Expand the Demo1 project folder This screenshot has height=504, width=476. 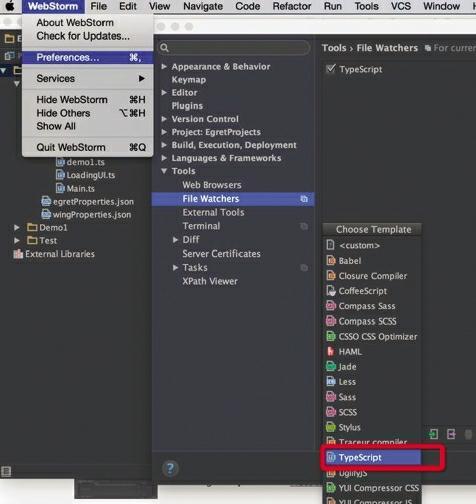click(16, 227)
